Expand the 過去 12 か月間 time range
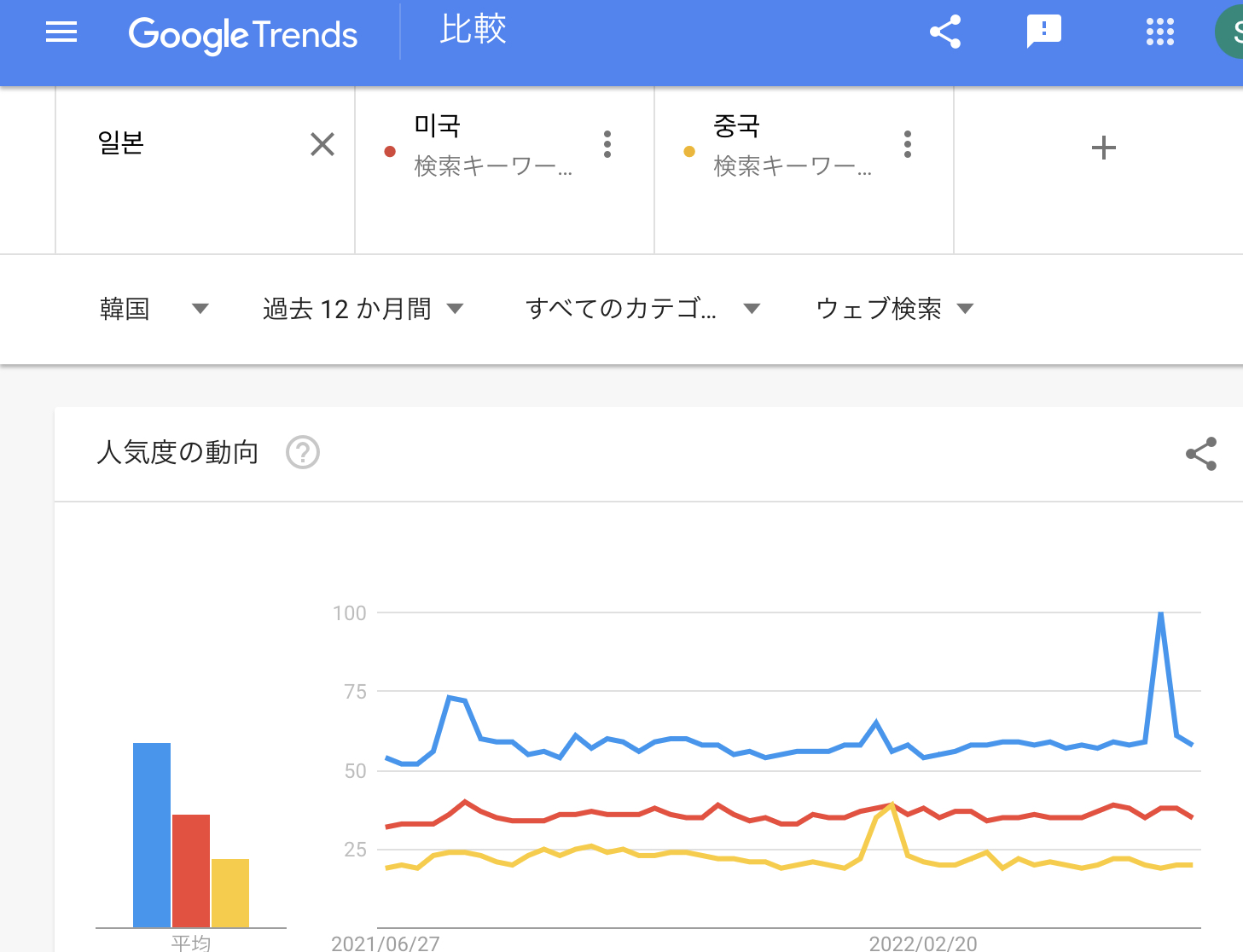The width and height of the screenshot is (1243, 952). pos(363,309)
